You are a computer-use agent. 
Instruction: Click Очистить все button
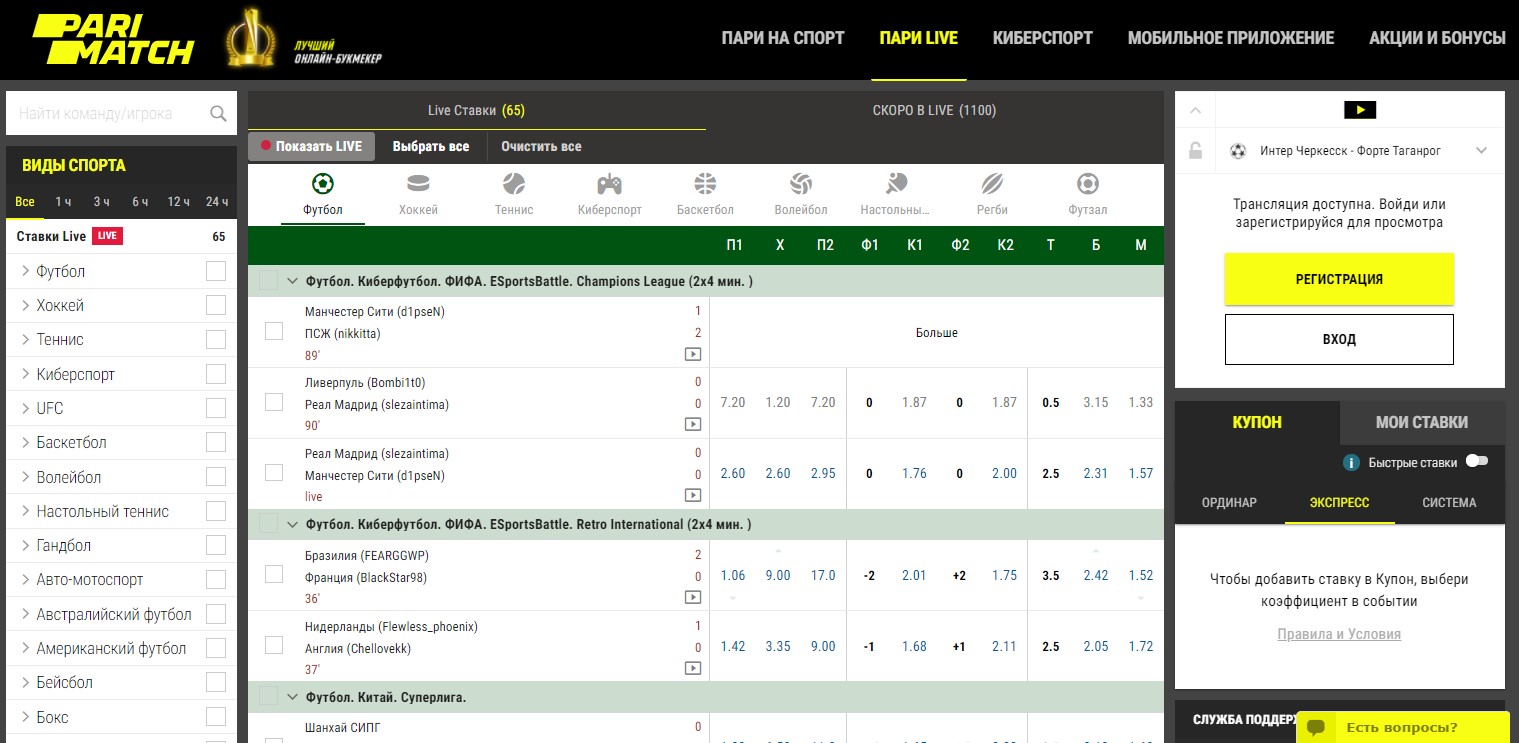[x=541, y=146]
